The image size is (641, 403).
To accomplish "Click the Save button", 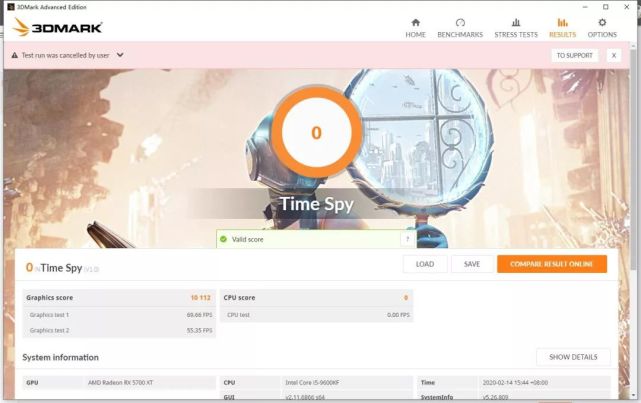I will [472, 264].
